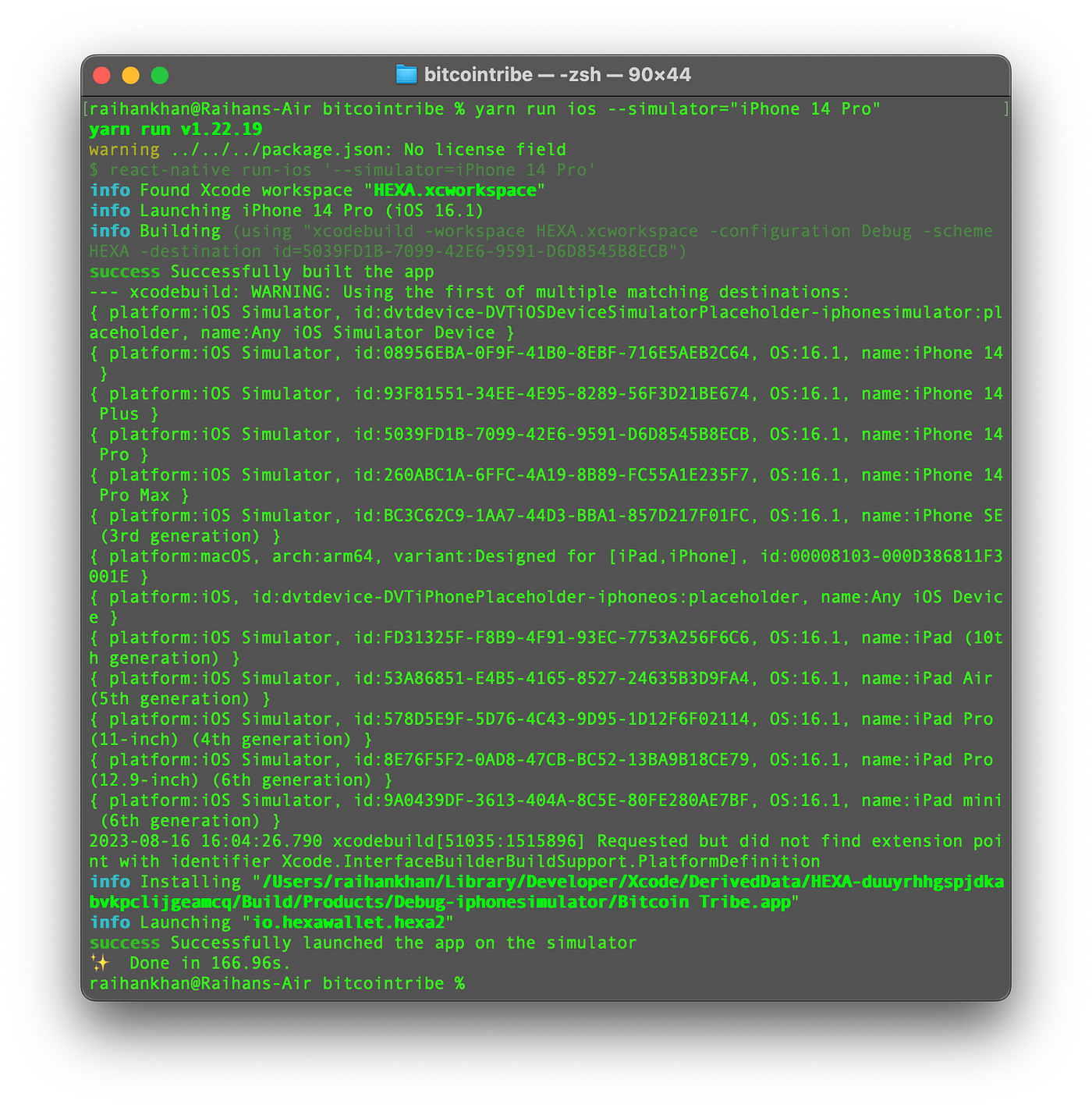This screenshot has height=1108, width=1092.
Task: Click "Successfully built the app" message
Action: tap(303, 272)
